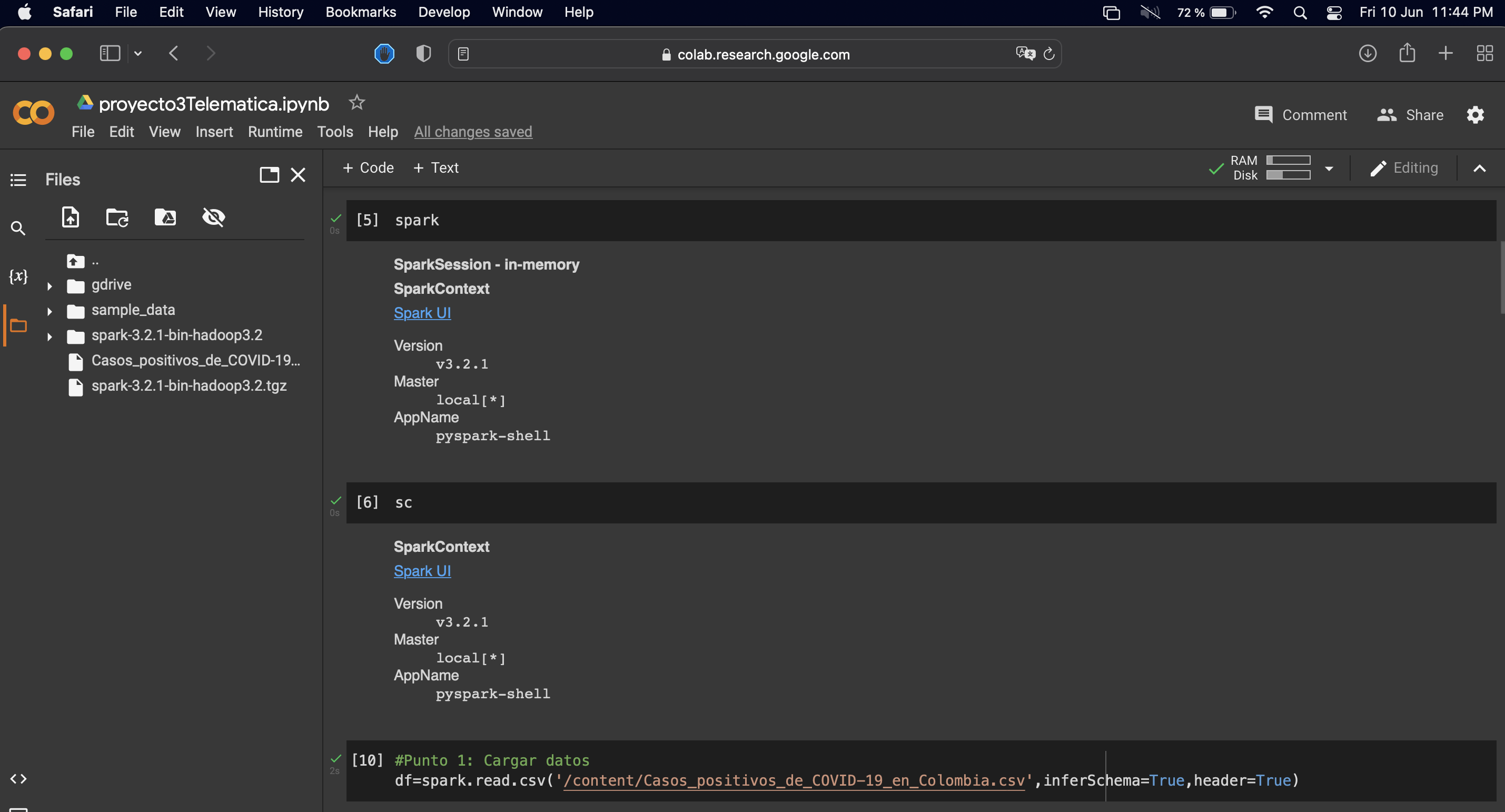Open the Tools menu in Colab
1505x812 pixels.
pos(335,132)
